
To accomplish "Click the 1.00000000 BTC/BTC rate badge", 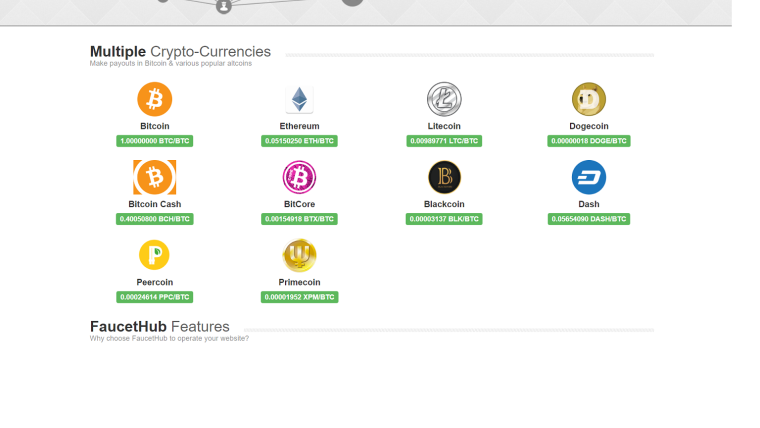I will [155, 141].
